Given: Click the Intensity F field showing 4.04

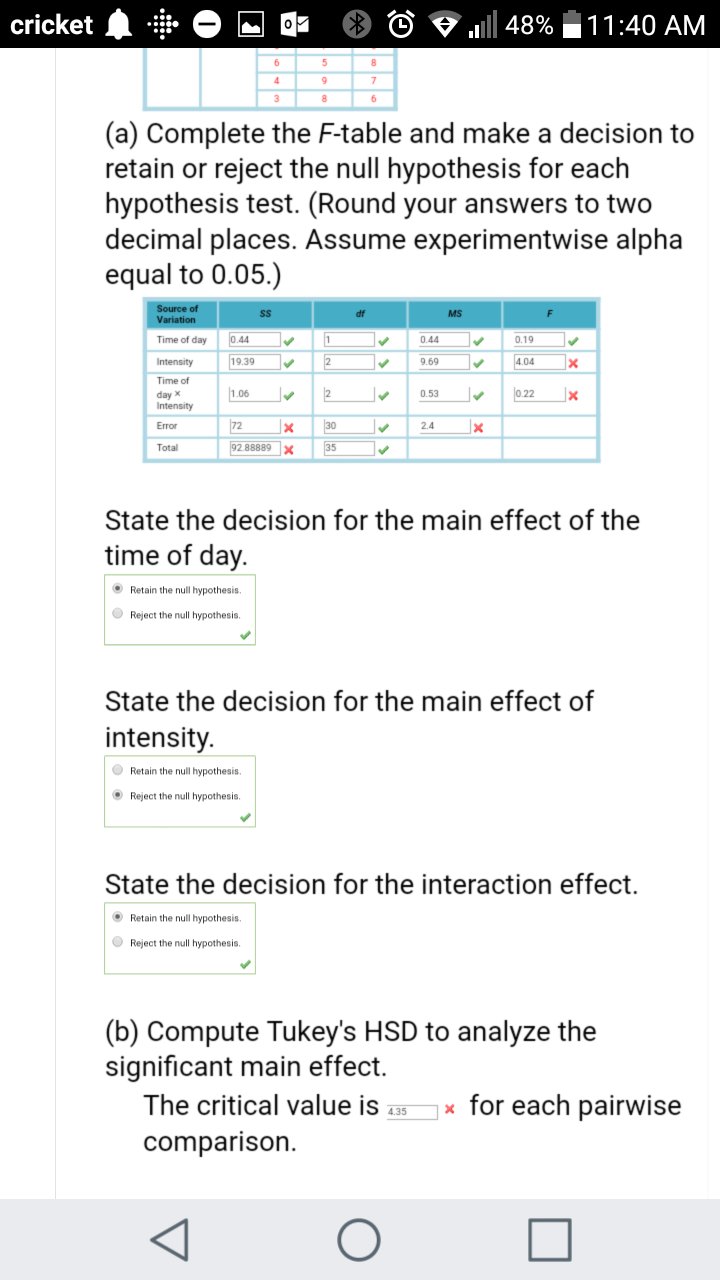Looking at the screenshot, I should coord(539,361).
